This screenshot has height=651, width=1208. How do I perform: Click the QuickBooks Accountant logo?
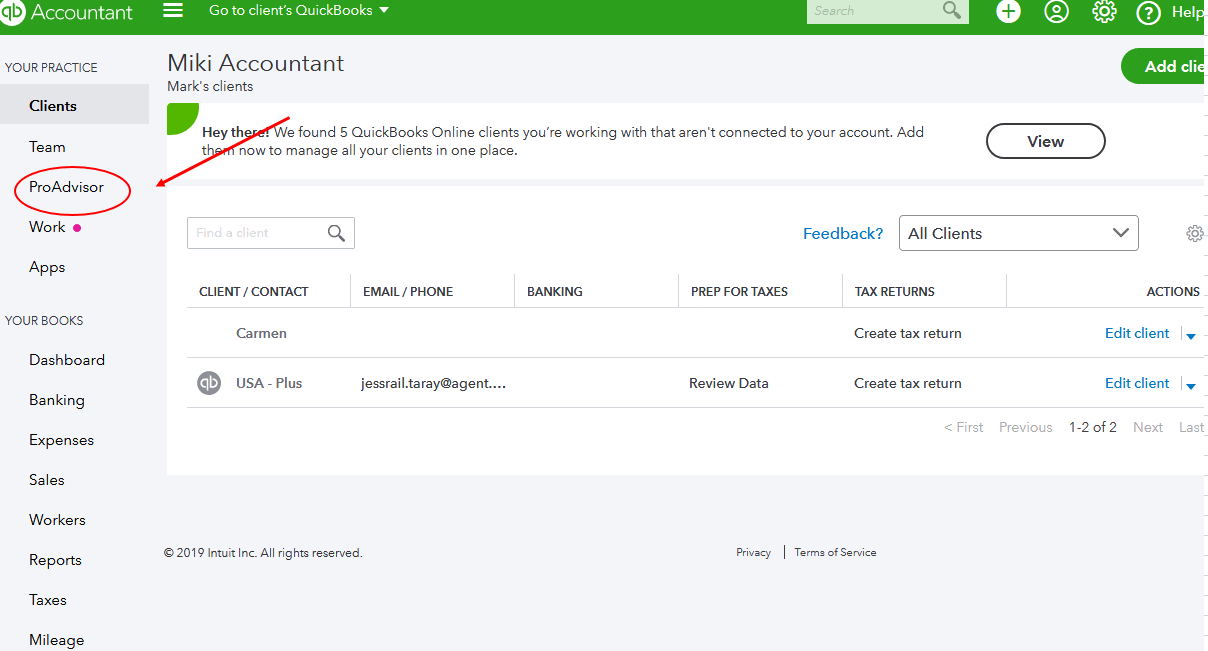[x=67, y=12]
